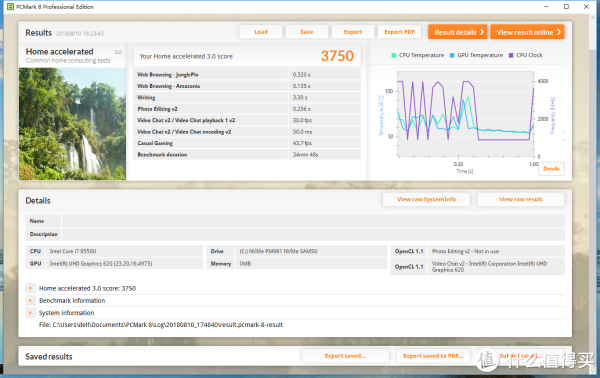Expand the Home accelerated 3.0 score row
This screenshot has height=378, width=600.
coord(30,288)
